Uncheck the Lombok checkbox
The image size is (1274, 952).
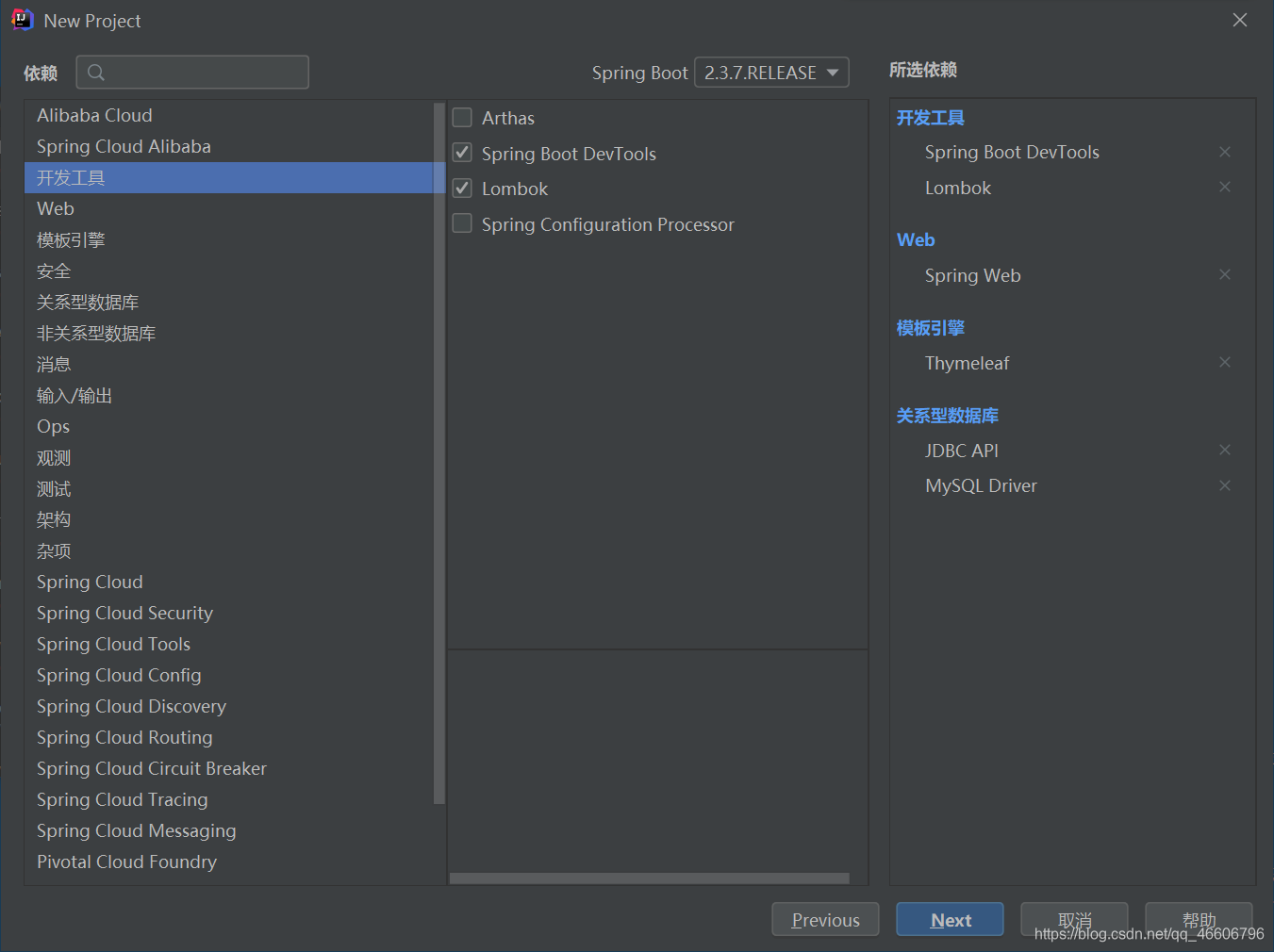(462, 189)
